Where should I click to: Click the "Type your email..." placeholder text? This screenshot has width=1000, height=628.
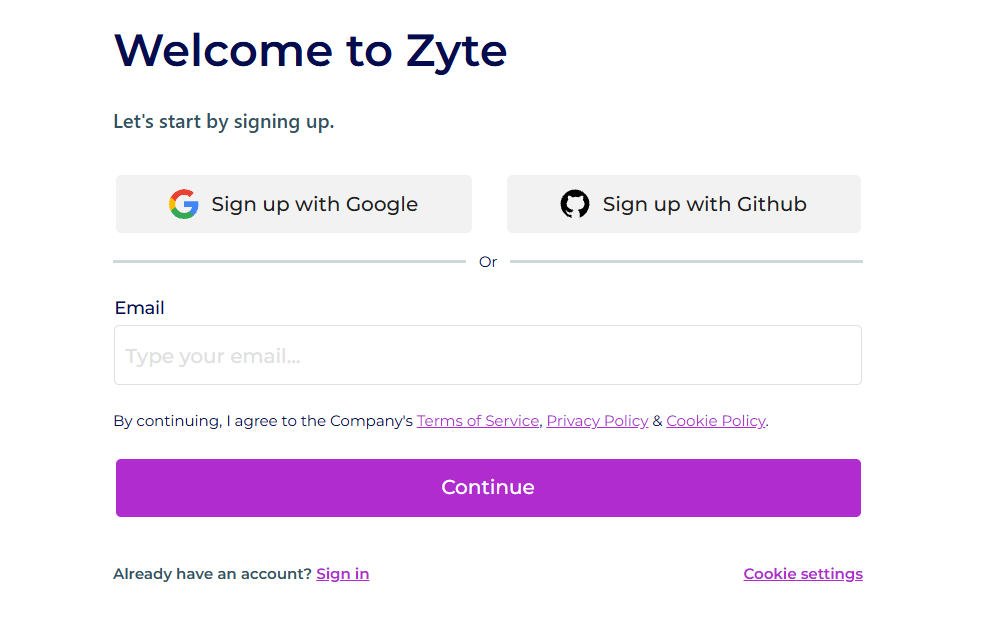(x=213, y=356)
